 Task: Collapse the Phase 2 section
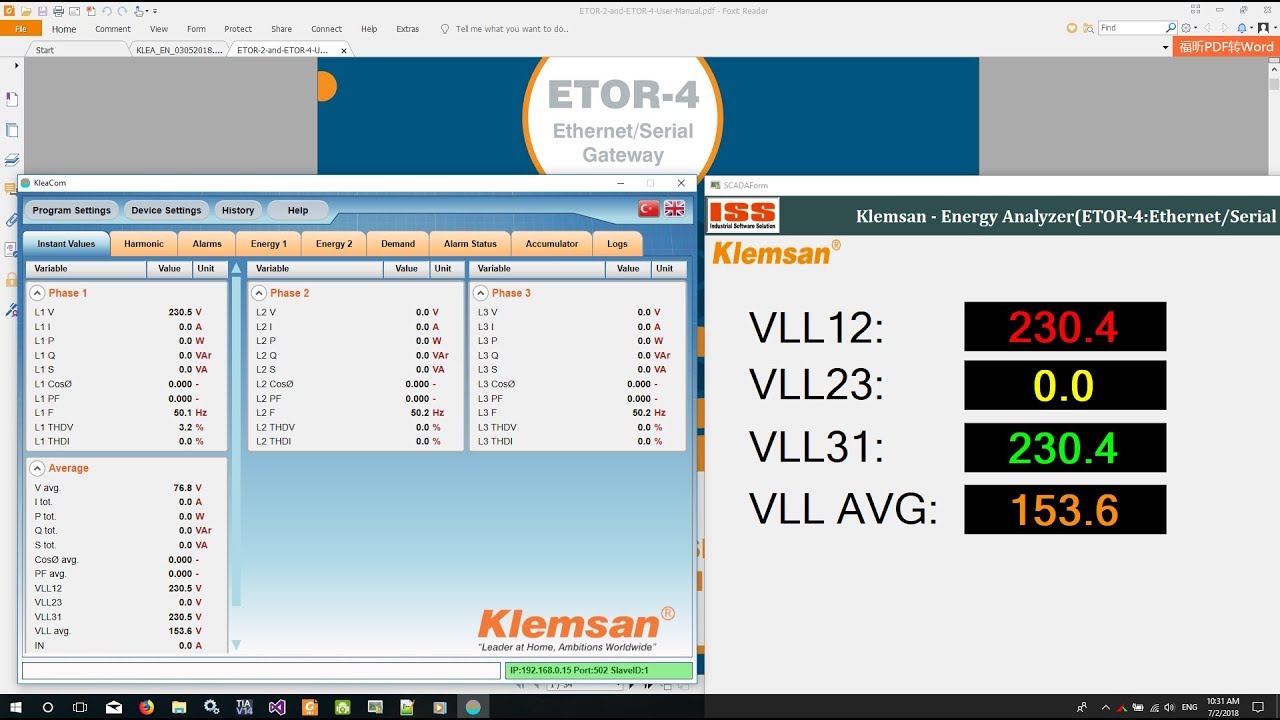259,293
